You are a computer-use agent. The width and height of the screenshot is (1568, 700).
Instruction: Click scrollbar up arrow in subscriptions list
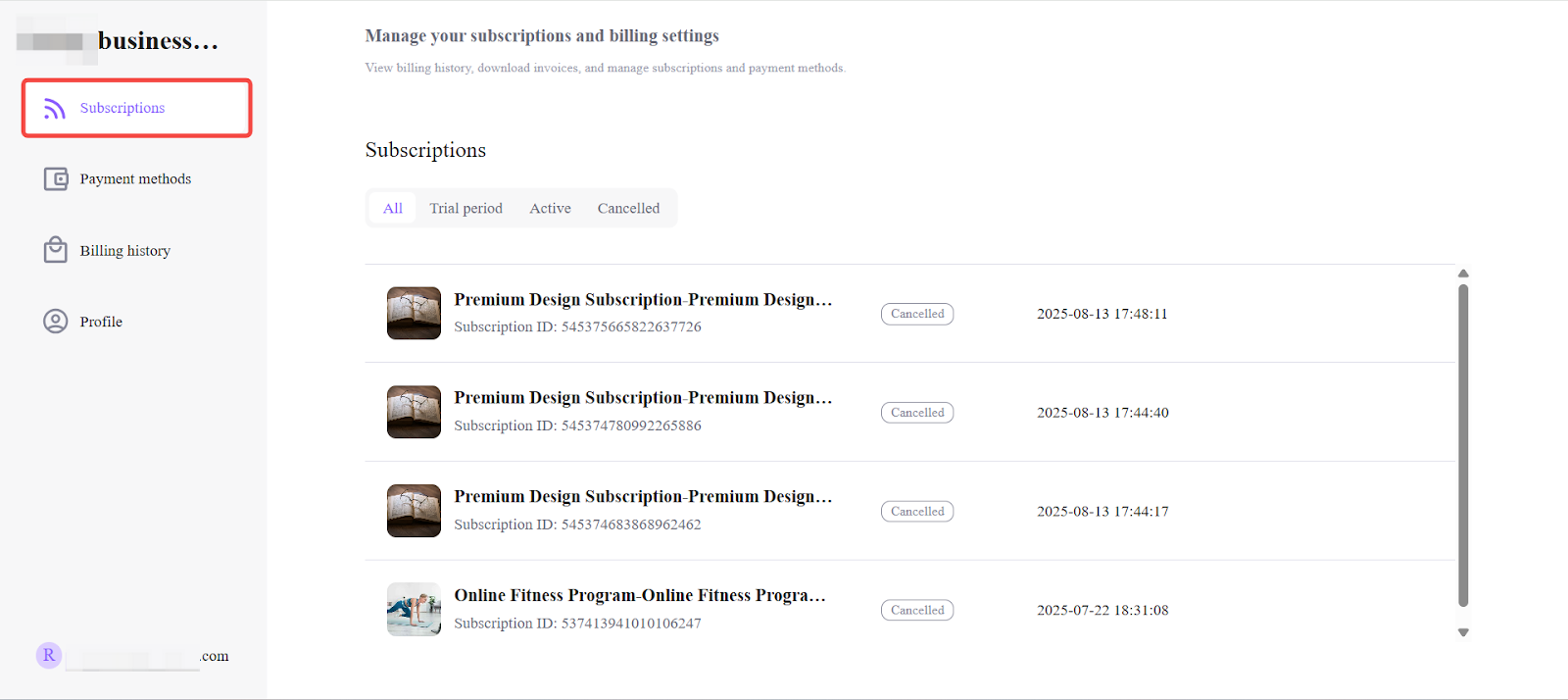[1463, 274]
